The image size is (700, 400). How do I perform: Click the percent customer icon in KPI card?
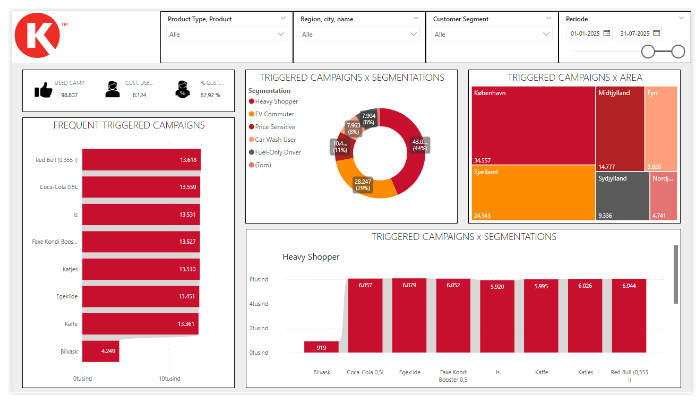click(183, 89)
